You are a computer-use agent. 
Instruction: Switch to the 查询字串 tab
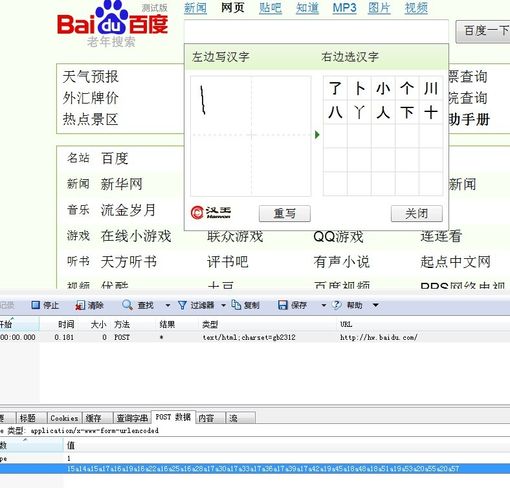click(x=132, y=418)
